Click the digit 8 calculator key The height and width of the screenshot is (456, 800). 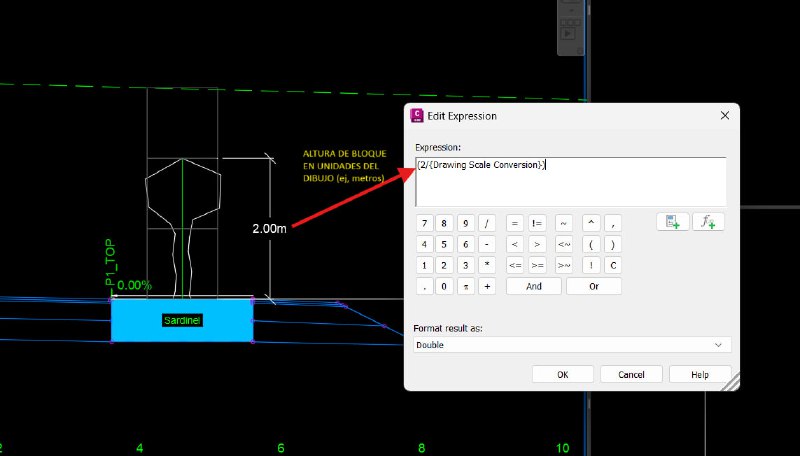click(x=444, y=223)
